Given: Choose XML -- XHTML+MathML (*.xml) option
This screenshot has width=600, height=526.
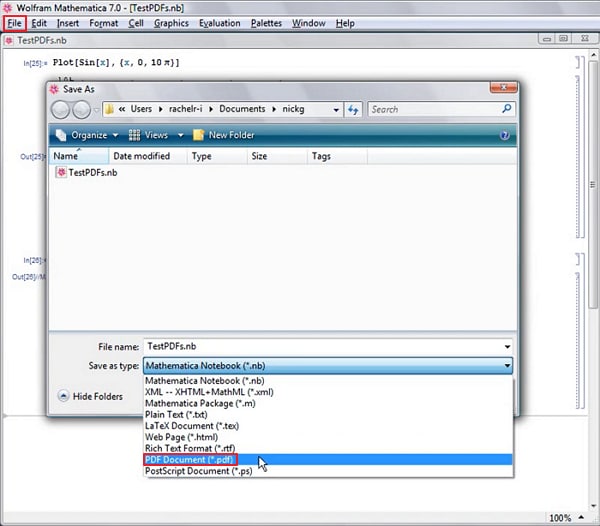Looking at the screenshot, I should coord(328,392).
